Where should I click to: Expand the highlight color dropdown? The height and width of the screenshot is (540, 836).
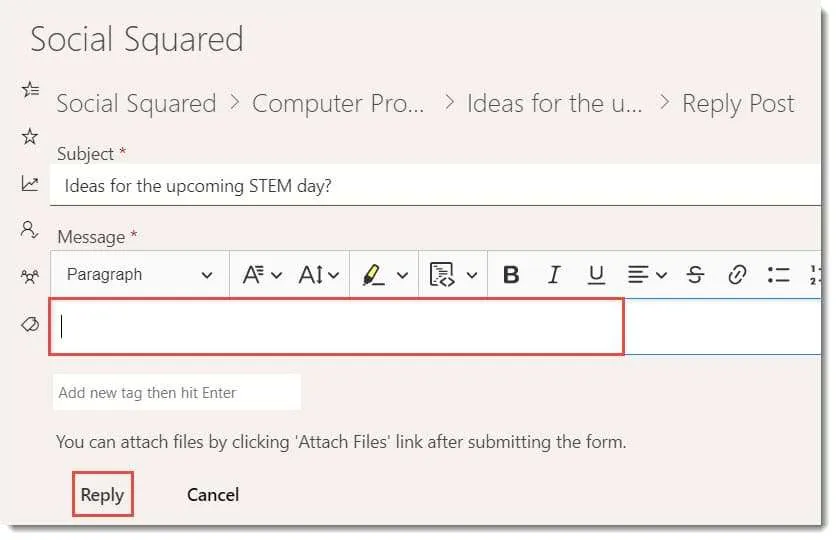(403, 275)
